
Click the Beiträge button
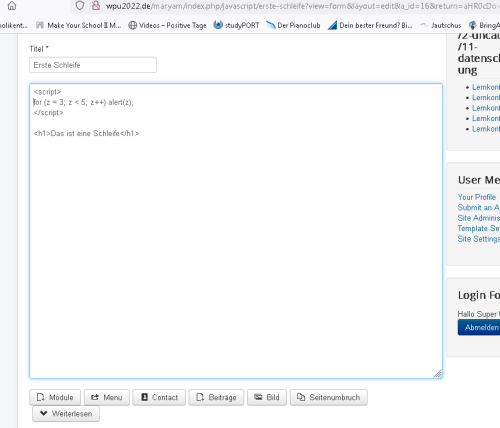[216, 397]
